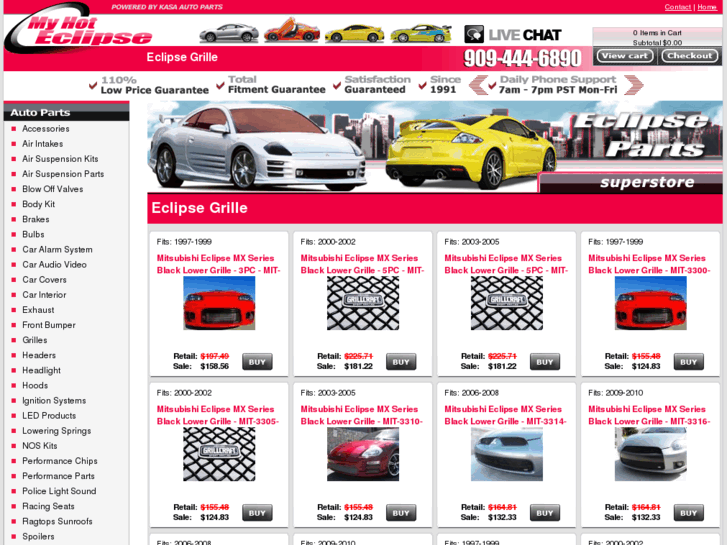727x545 pixels.
Task: Buy the 3PC grille priced $158.56
Action: (x=257, y=362)
